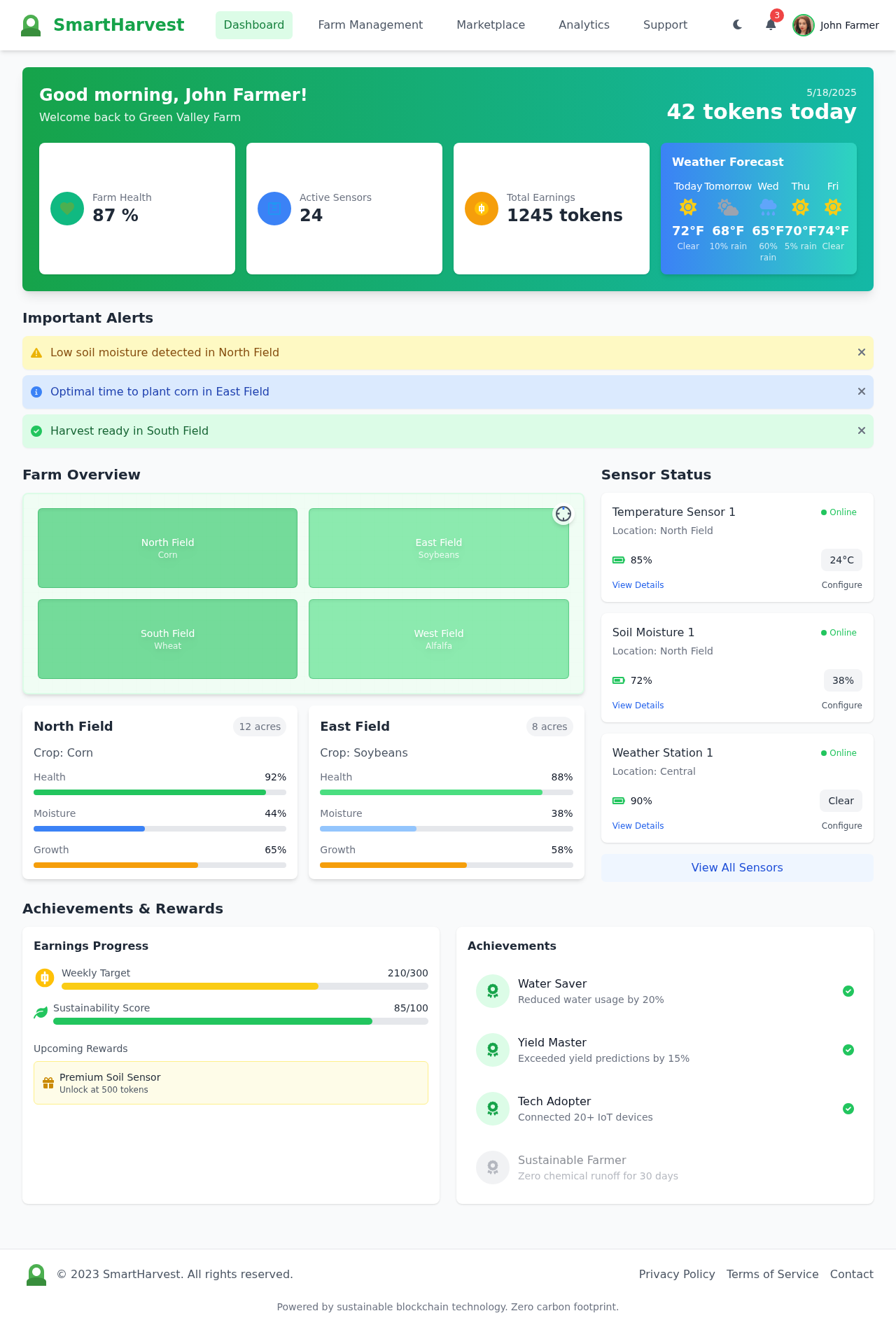Click Soil Moisture 1 battery icon

click(x=619, y=680)
